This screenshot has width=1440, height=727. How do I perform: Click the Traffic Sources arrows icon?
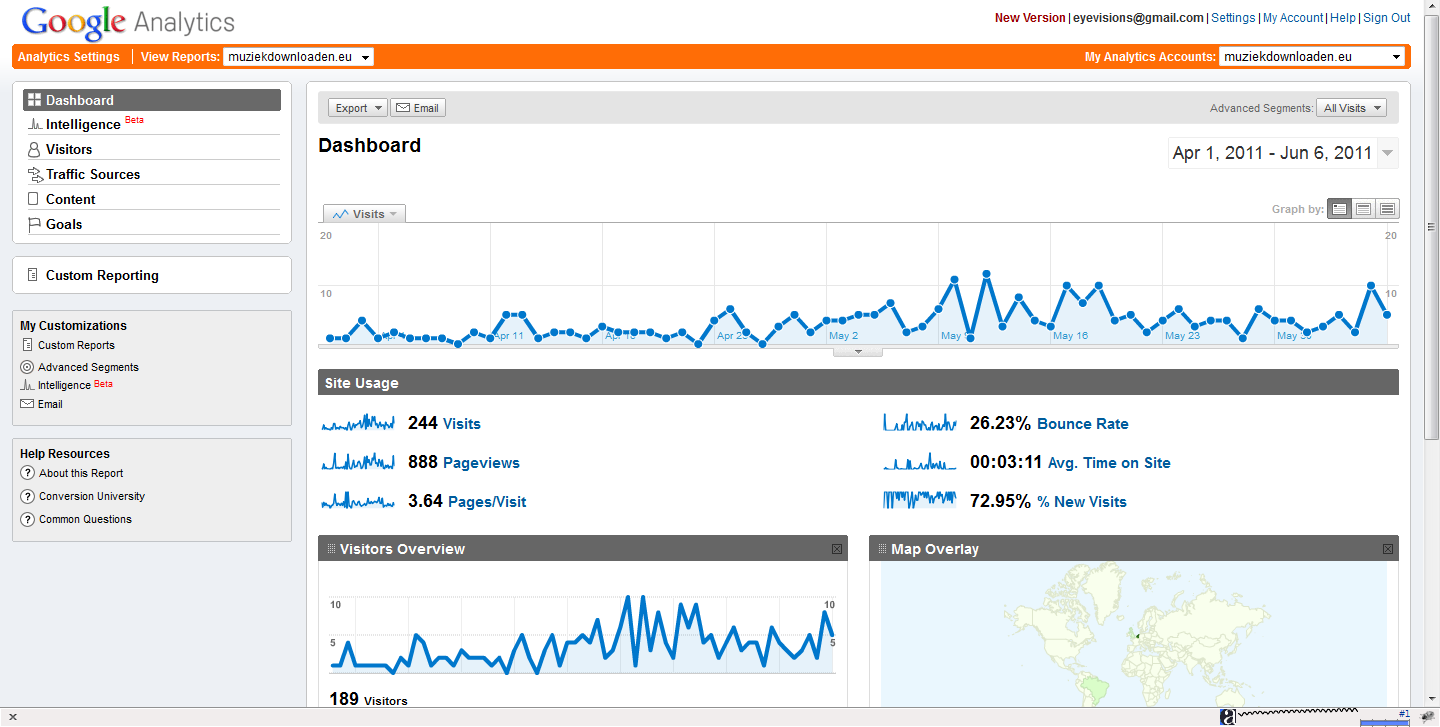tap(35, 174)
